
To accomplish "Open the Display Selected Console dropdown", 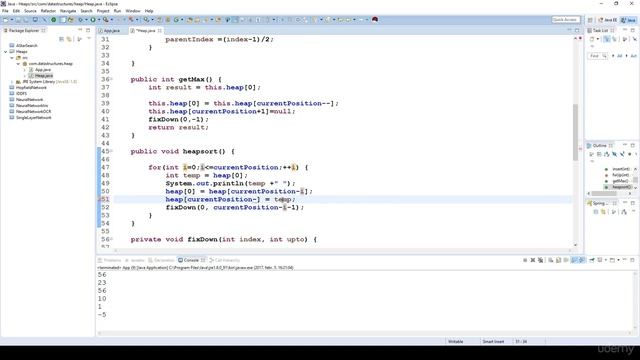I will tap(606, 260).
